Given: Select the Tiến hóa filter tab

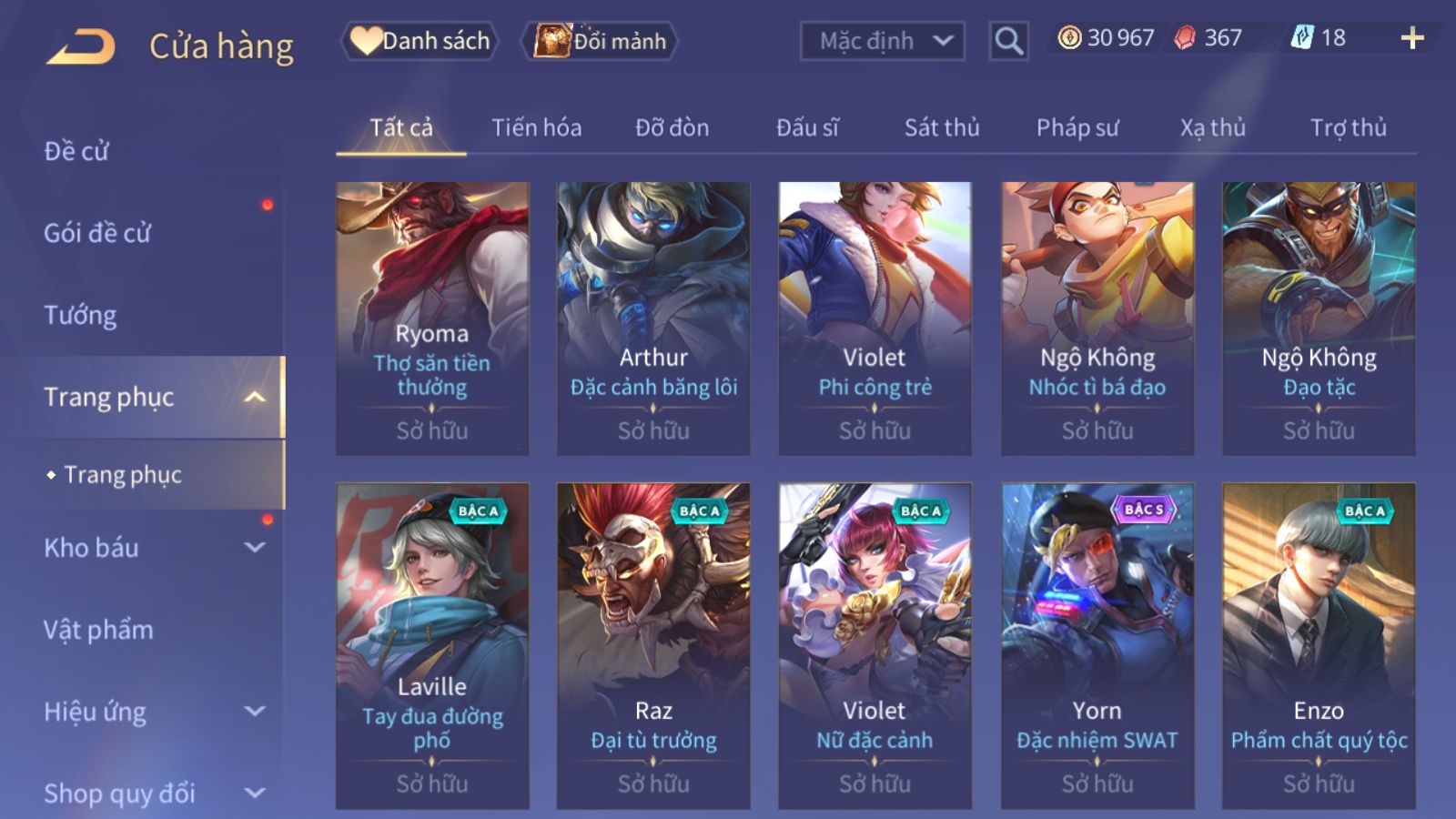Looking at the screenshot, I should pyautogui.click(x=537, y=127).
